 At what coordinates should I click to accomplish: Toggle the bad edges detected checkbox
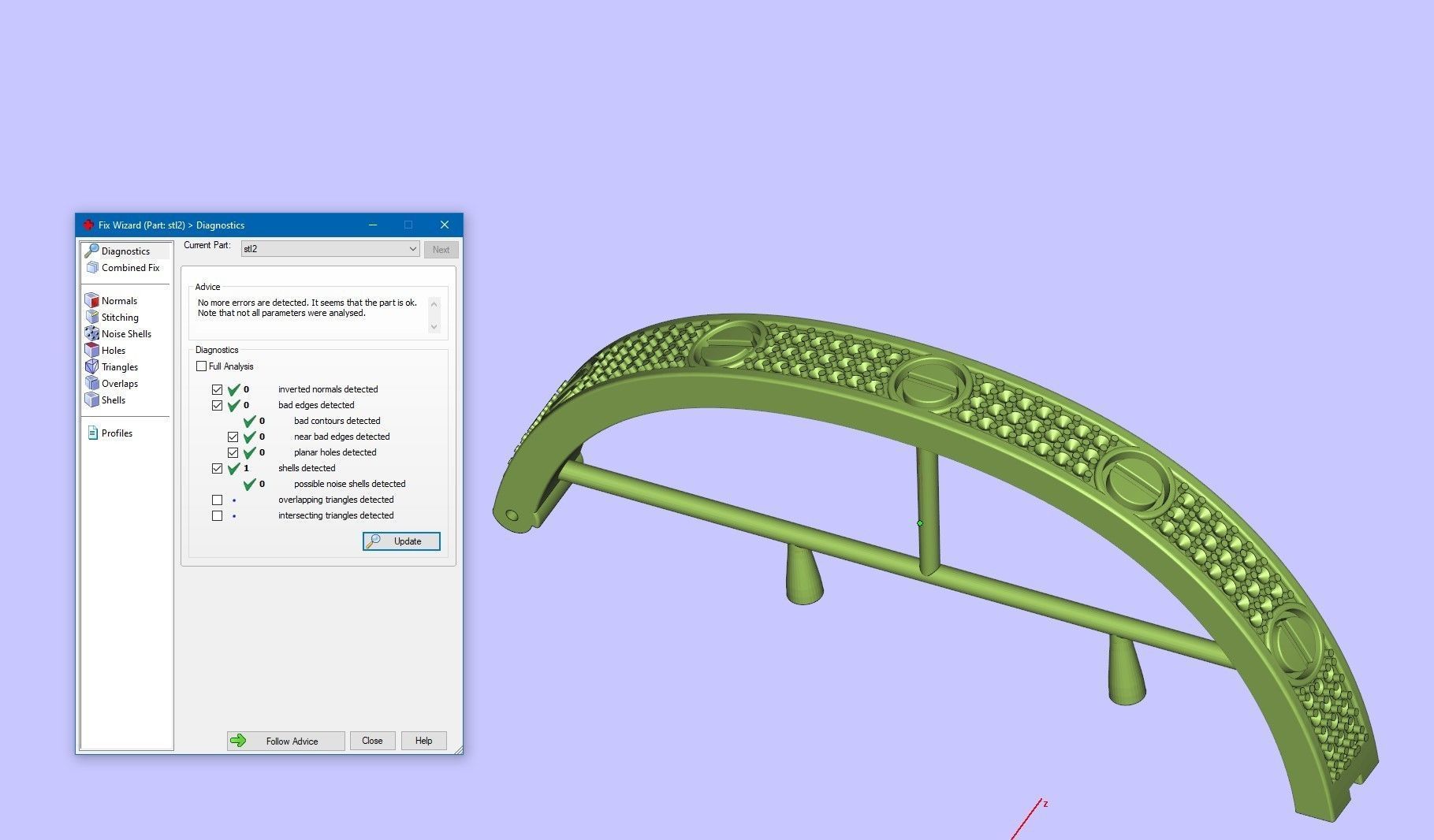(217, 405)
